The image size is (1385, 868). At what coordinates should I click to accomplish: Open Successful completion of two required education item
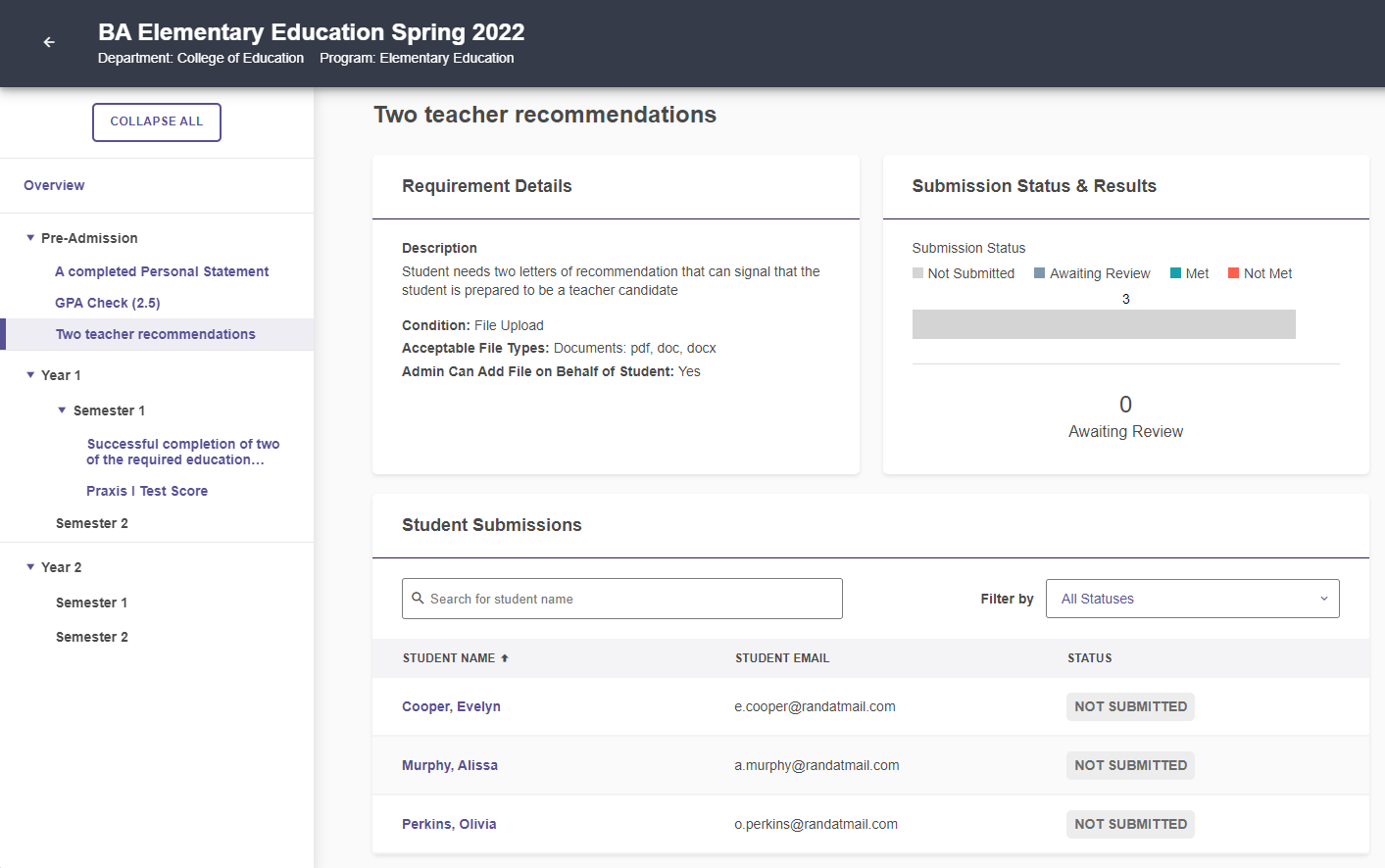click(x=183, y=452)
